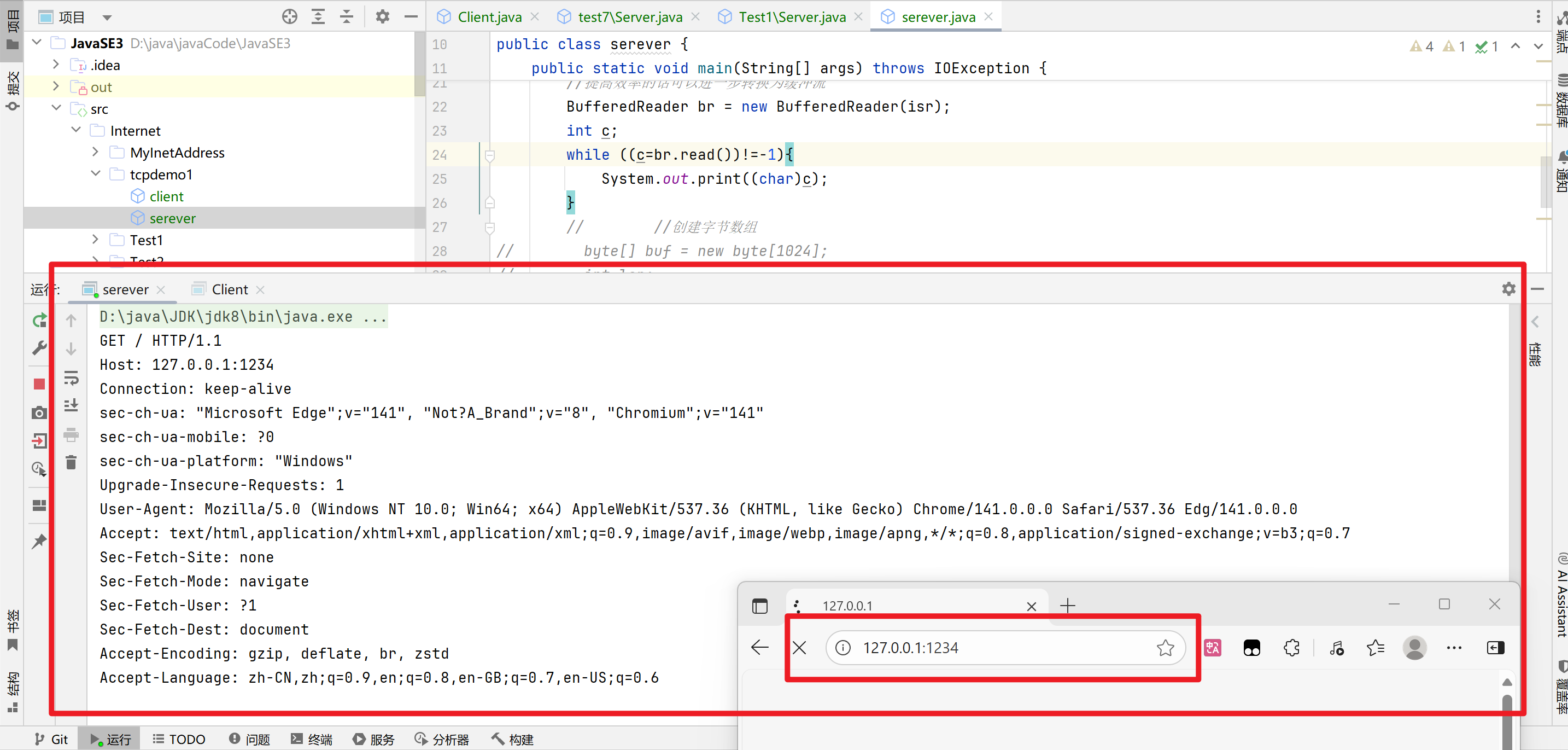
Task: Click the camera thread dump icon
Action: click(39, 413)
